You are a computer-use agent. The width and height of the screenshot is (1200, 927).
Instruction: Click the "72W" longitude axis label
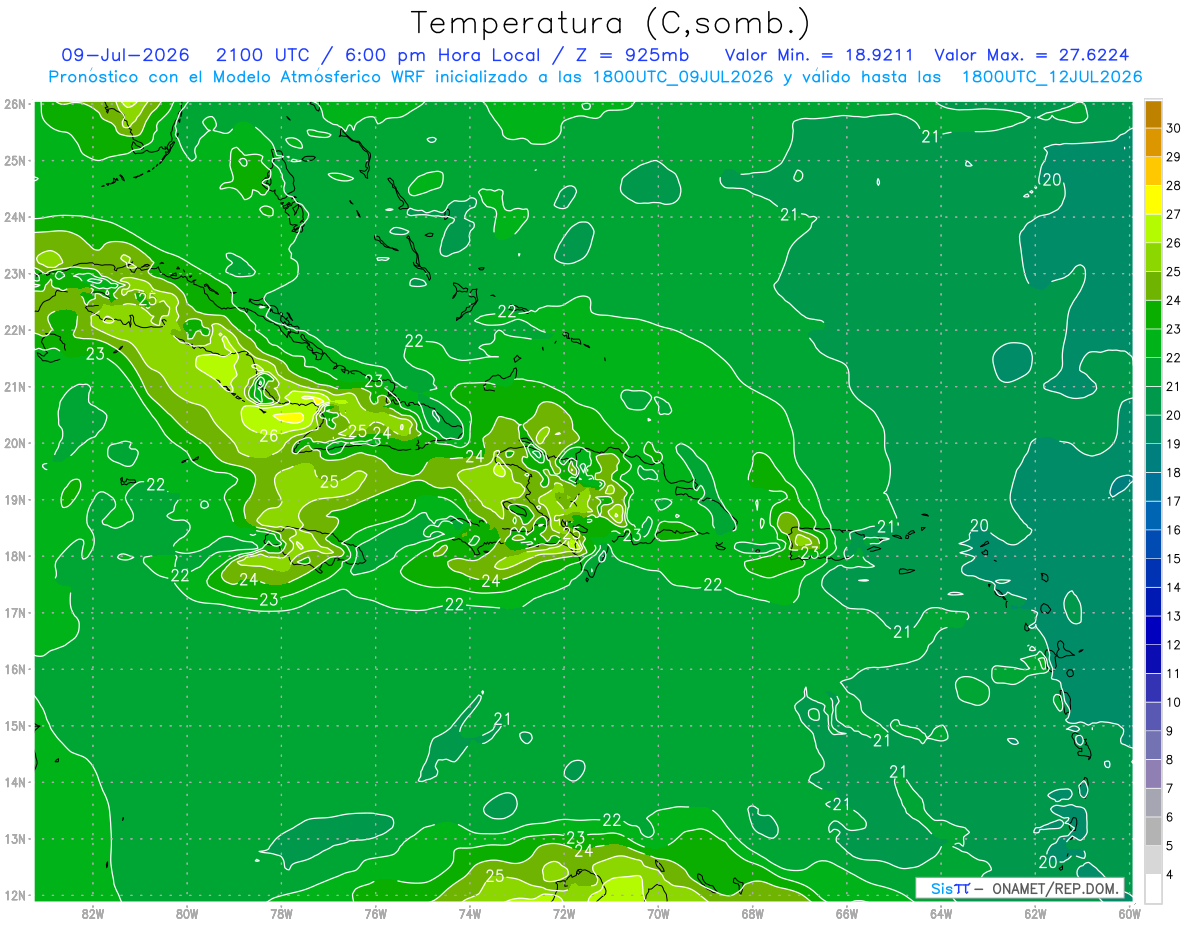click(x=564, y=913)
